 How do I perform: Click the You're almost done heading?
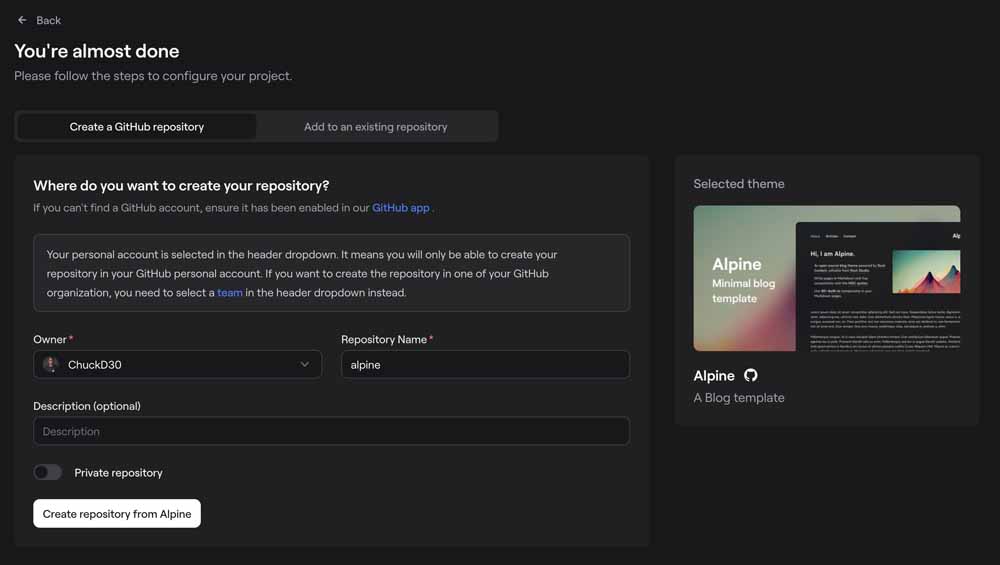coord(97,51)
